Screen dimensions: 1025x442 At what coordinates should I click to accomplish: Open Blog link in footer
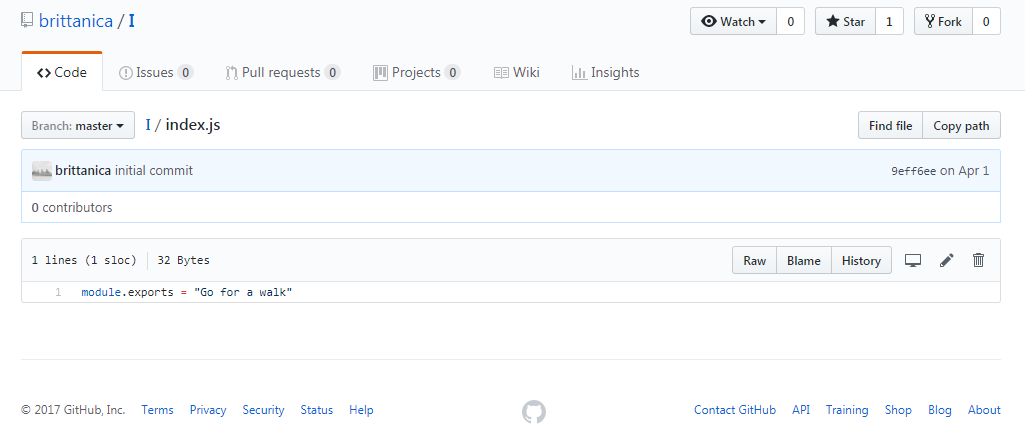(940, 410)
